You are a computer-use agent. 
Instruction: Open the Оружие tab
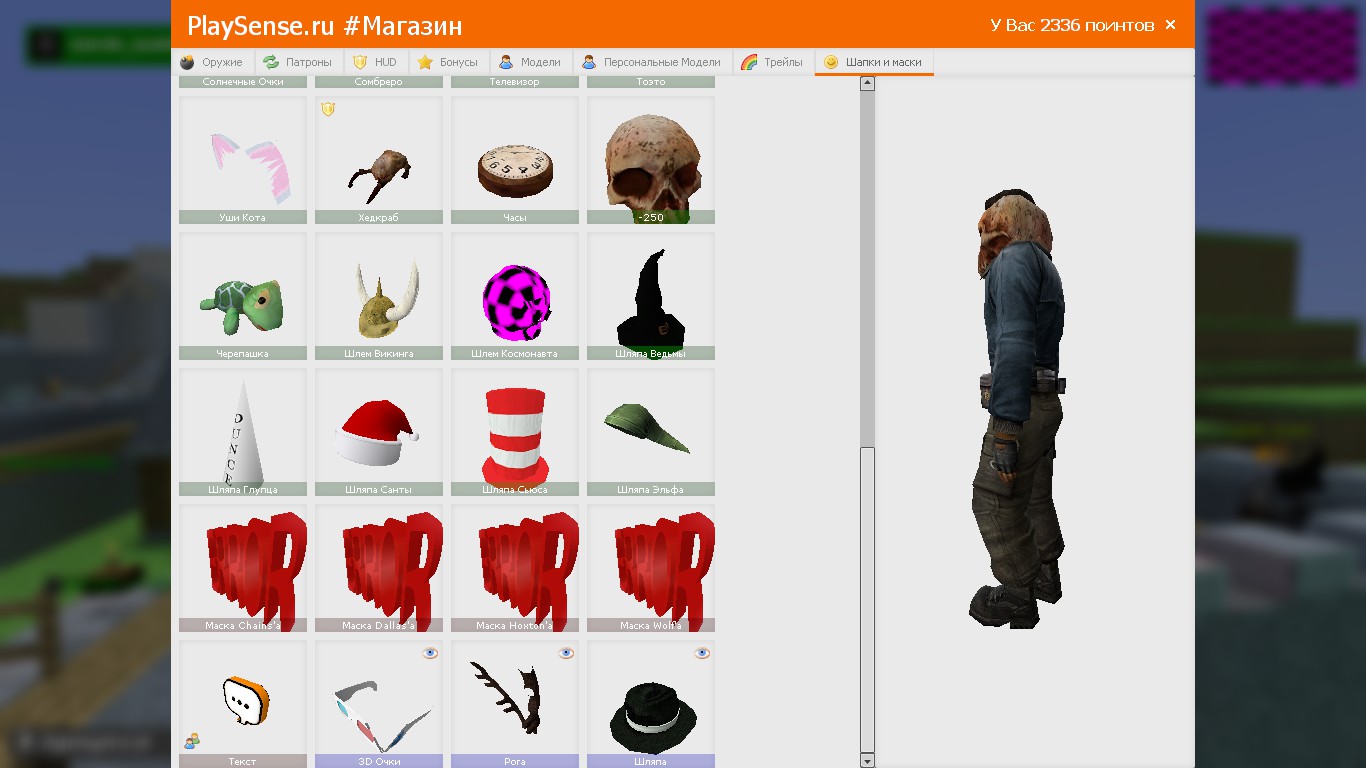(212, 62)
